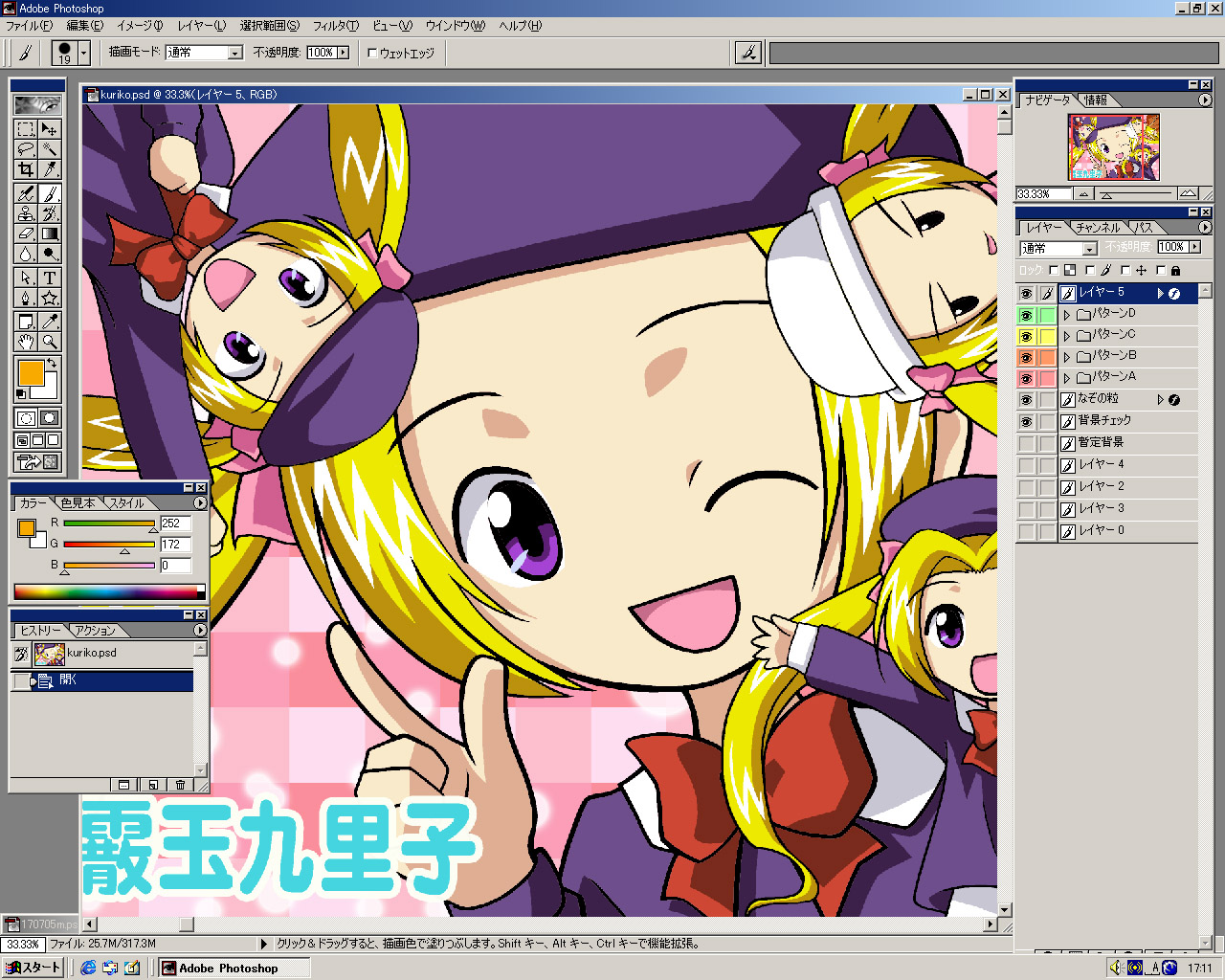The height and width of the screenshot is (980, 1225).
Task: Show the 暫定背景 layer
Action: [1027, 444]
